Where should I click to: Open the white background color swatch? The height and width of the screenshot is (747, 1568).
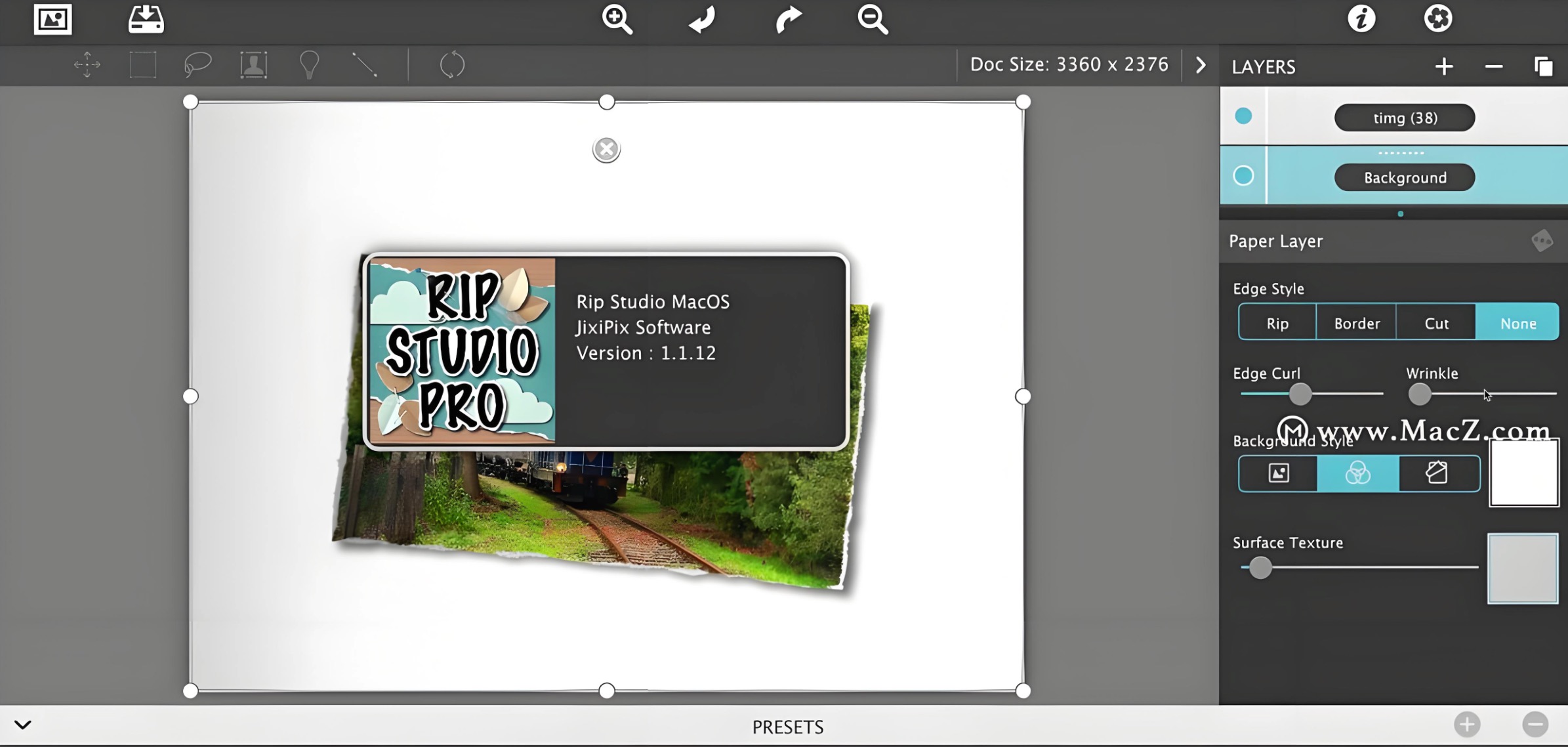(x=1523, y=473)
